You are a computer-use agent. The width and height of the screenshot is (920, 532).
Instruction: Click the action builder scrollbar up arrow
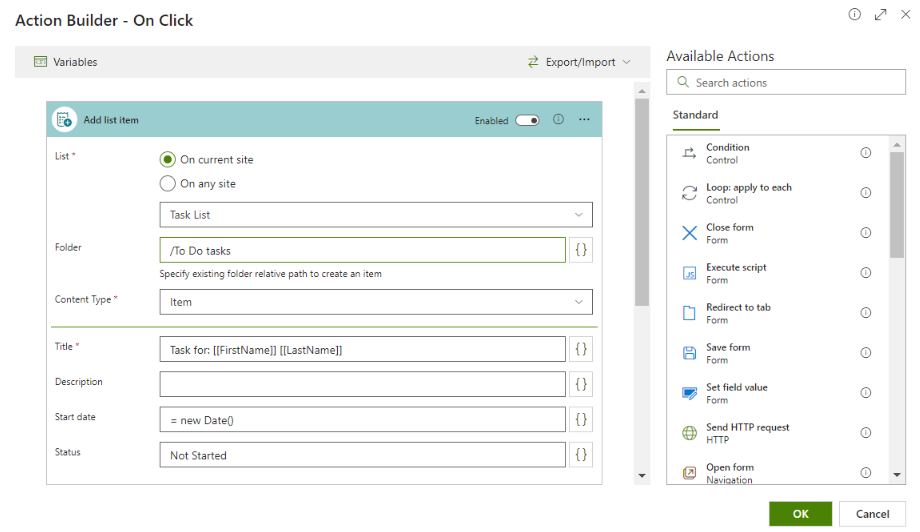coord(642,91)
